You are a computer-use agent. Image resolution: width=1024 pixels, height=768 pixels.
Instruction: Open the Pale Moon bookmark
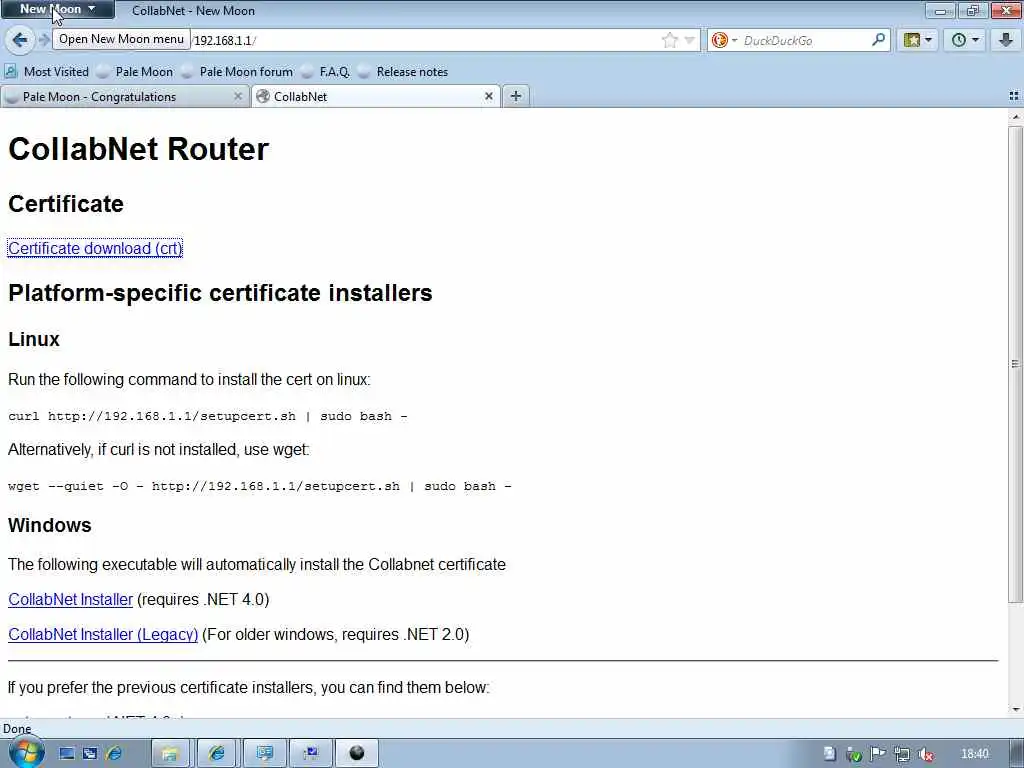(135, 72)
